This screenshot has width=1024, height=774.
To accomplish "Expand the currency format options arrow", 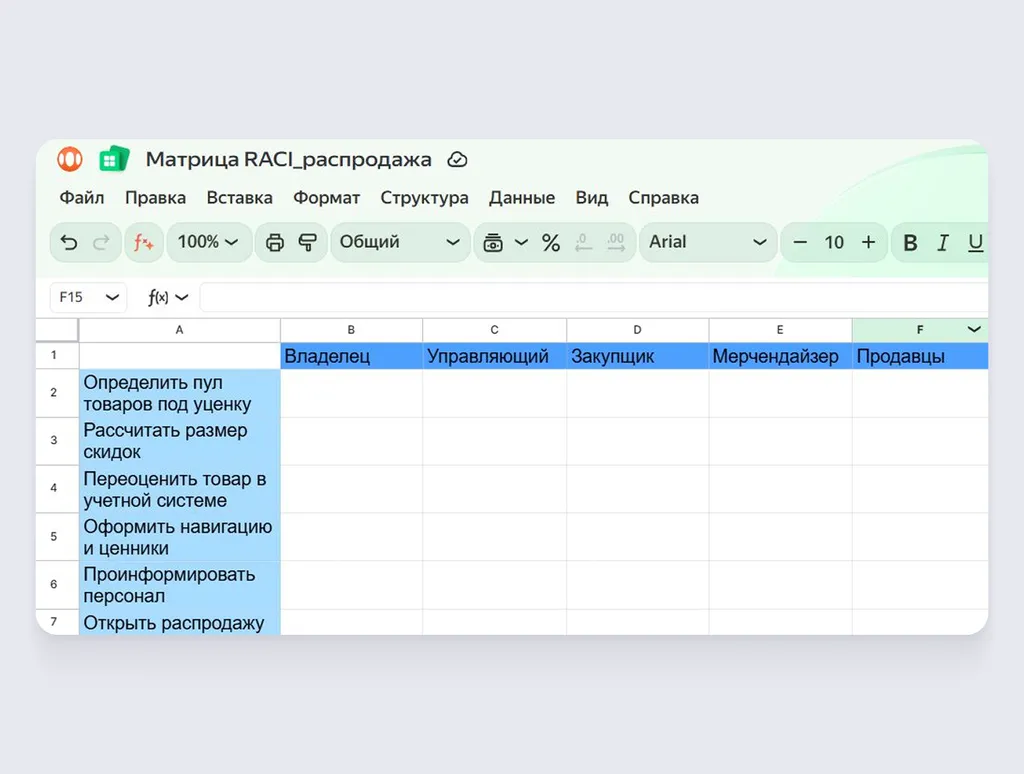I will [x=521, y=242].
